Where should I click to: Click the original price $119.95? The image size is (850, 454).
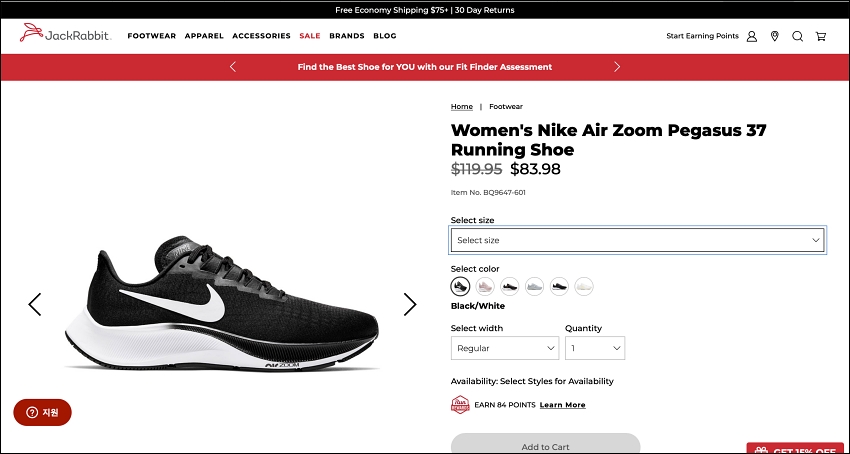476,169
